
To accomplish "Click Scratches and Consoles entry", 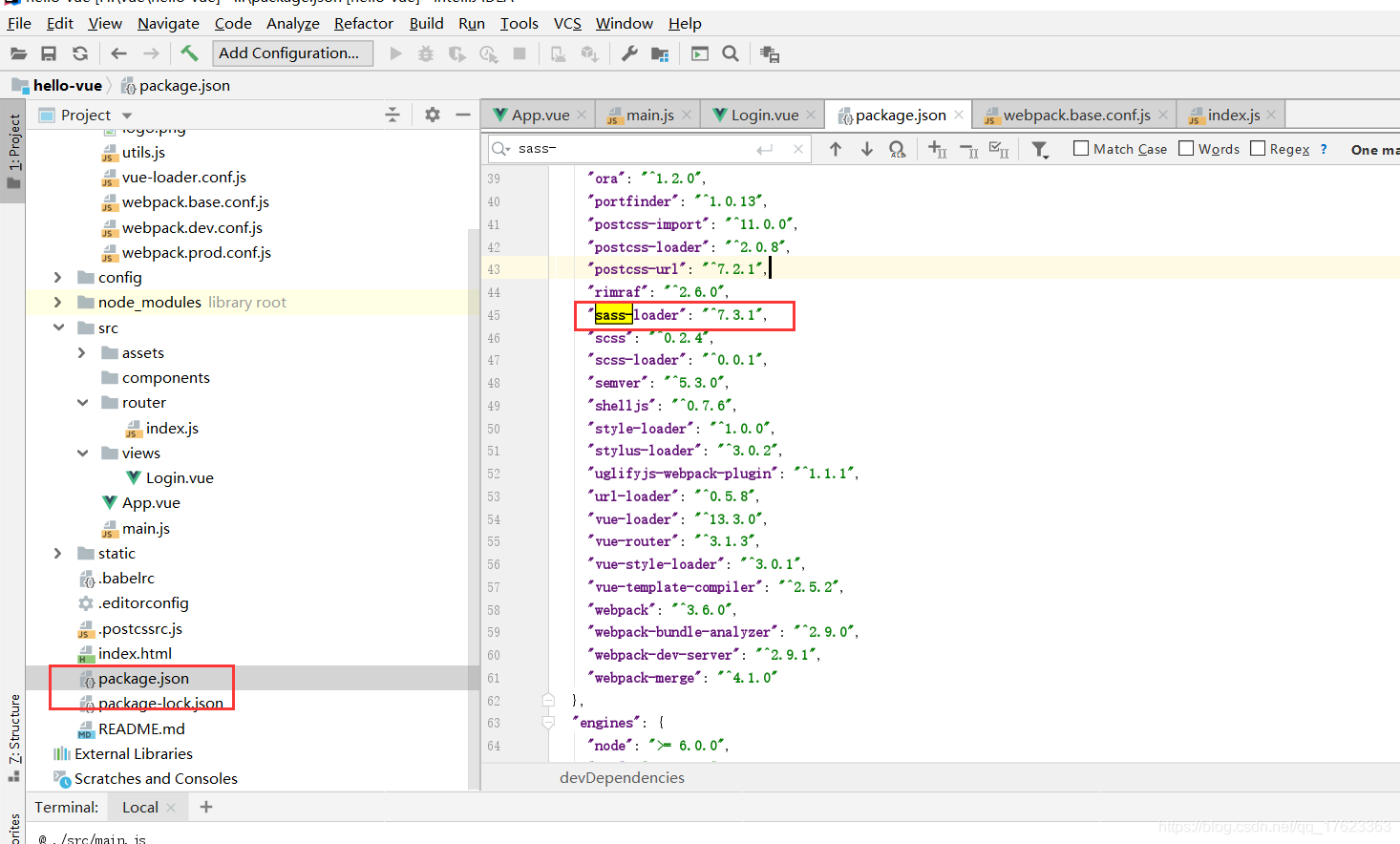I will coord(156,778).
